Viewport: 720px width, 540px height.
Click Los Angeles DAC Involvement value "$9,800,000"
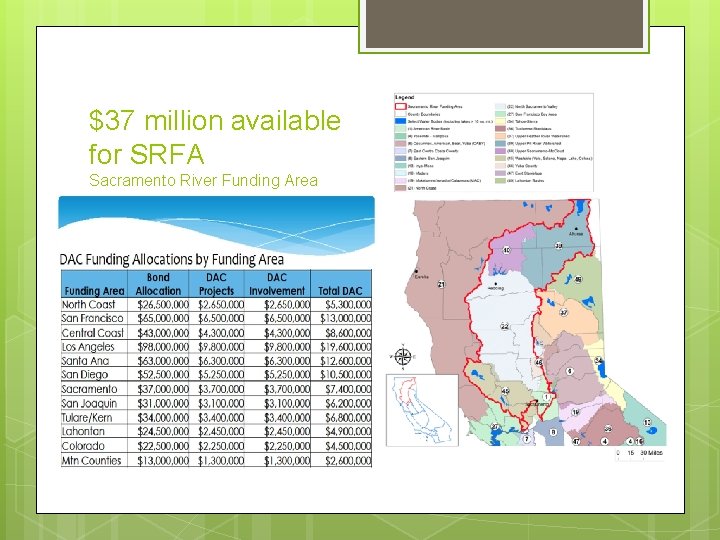point(287,347)
